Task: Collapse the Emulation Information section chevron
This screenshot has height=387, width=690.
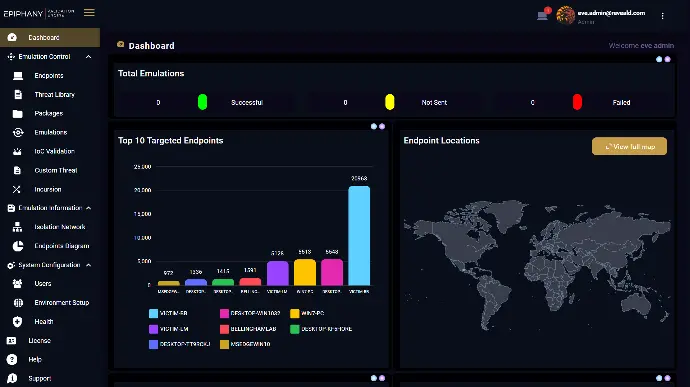Action: tap(88, 208)
